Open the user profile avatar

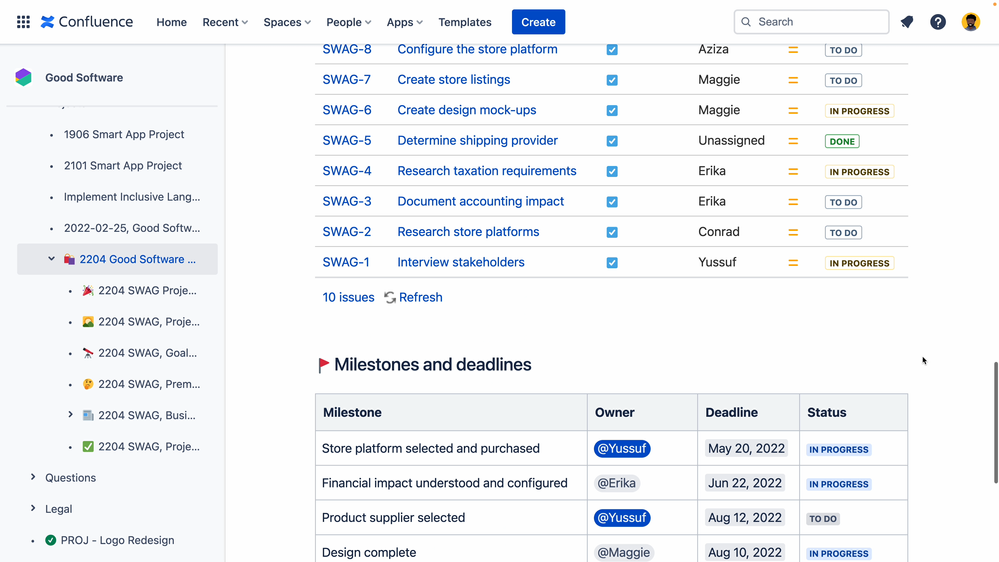970,22
